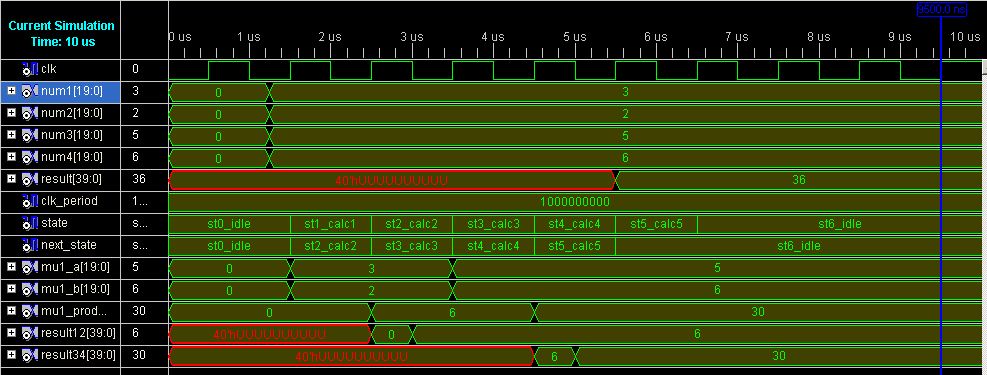This screenshot has width=987, height=375.
Task: Click the state signal icon
Action: point(30,223)
